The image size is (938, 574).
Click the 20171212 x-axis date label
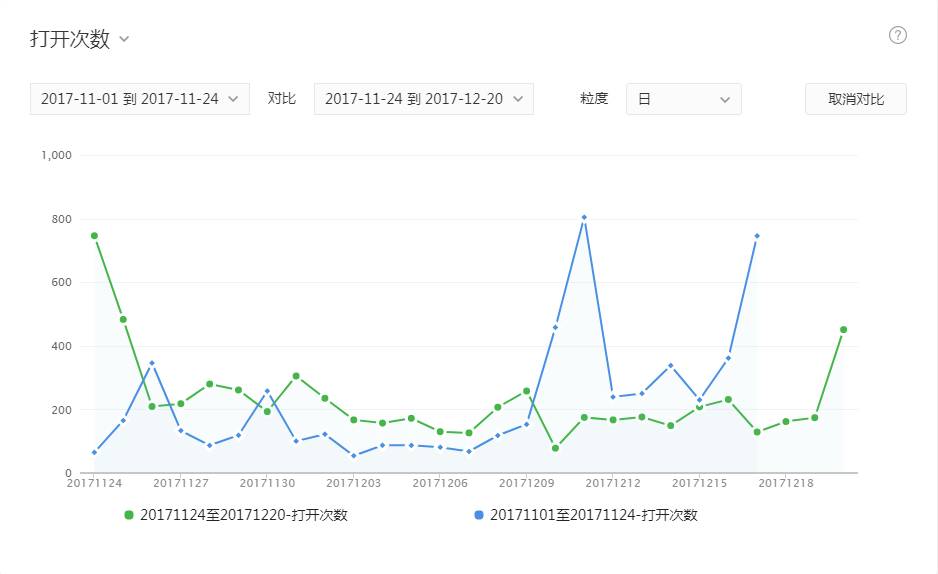coord(613,483)
